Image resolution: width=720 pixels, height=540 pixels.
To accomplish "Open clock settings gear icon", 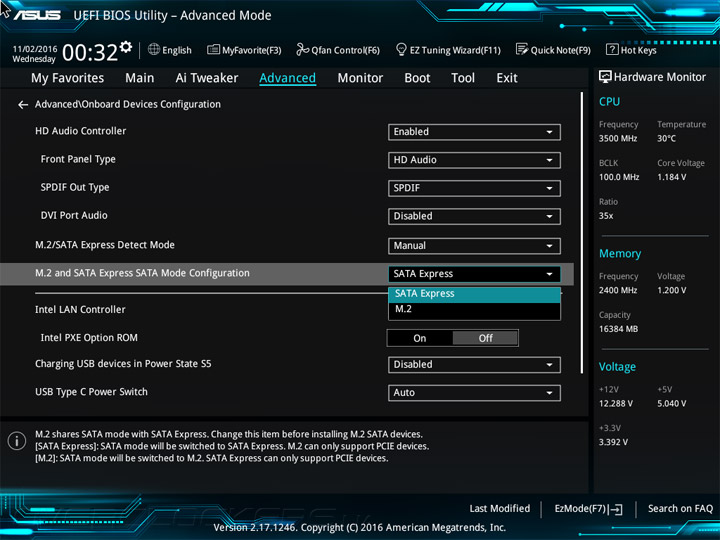I will [x=126, y=46].
